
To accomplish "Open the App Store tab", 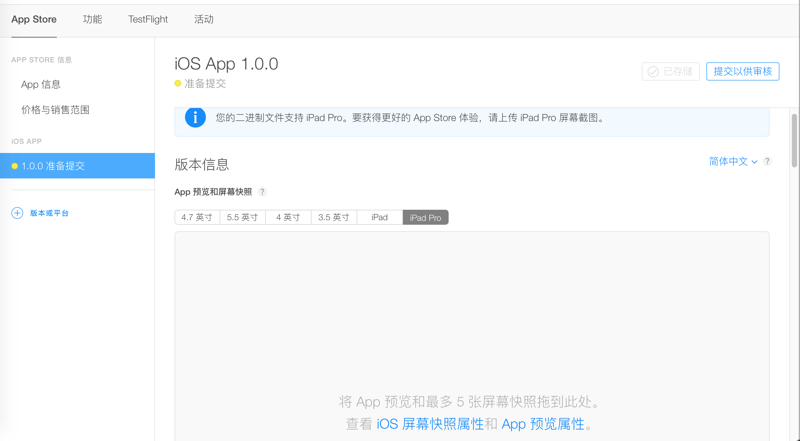I will 34,19.
